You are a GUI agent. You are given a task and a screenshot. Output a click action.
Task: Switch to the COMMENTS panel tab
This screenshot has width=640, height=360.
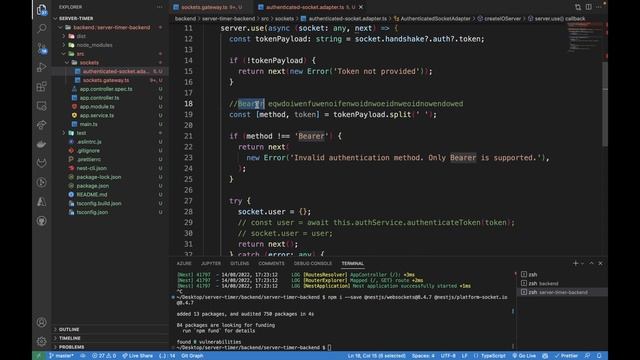[271, 264]
